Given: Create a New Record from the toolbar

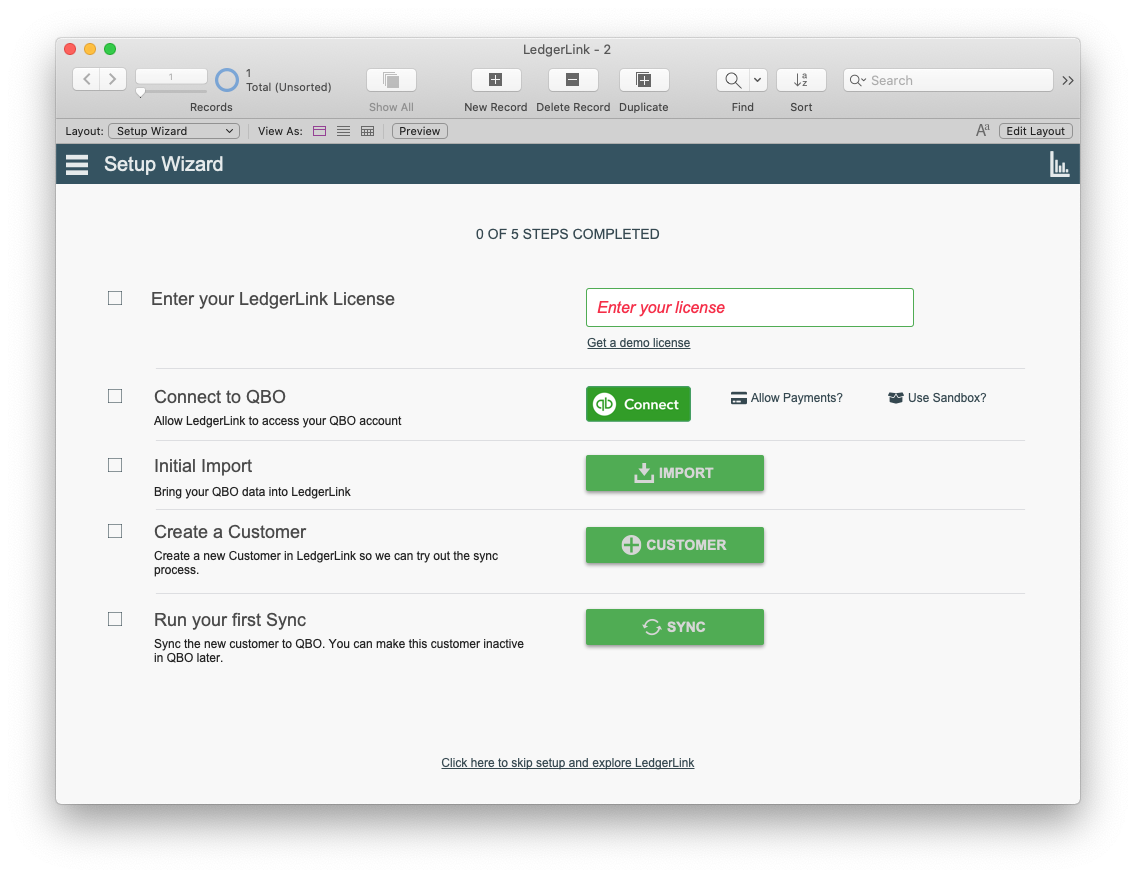Looking at the screenshot, I should 496,80.
